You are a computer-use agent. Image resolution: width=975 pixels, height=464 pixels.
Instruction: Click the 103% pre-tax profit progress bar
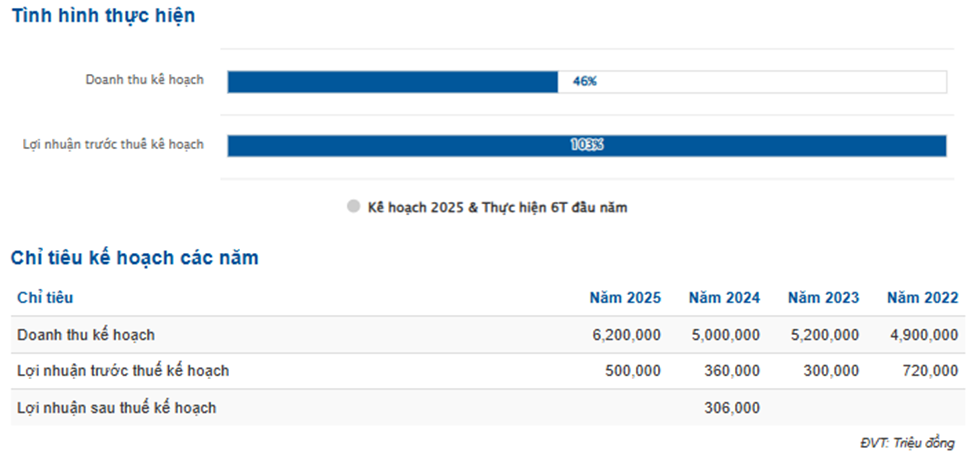pos(586,145)
